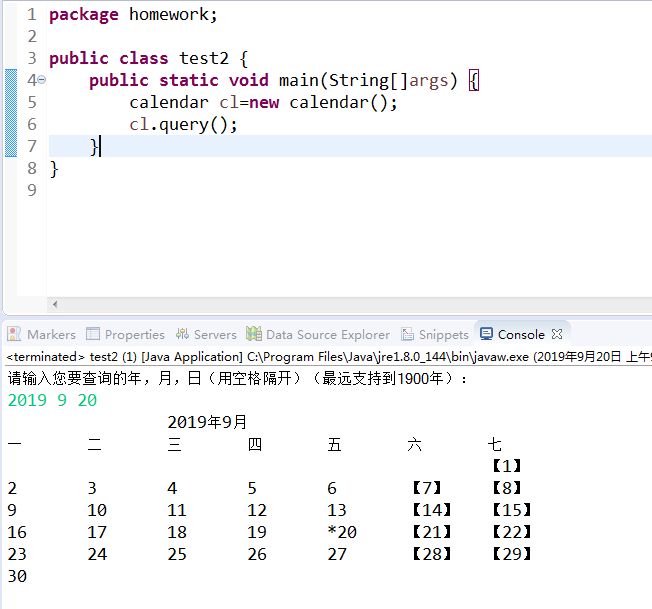Click the '四' weekday header in console
This screenshot has width=652, height=609.
pos(254,444)
